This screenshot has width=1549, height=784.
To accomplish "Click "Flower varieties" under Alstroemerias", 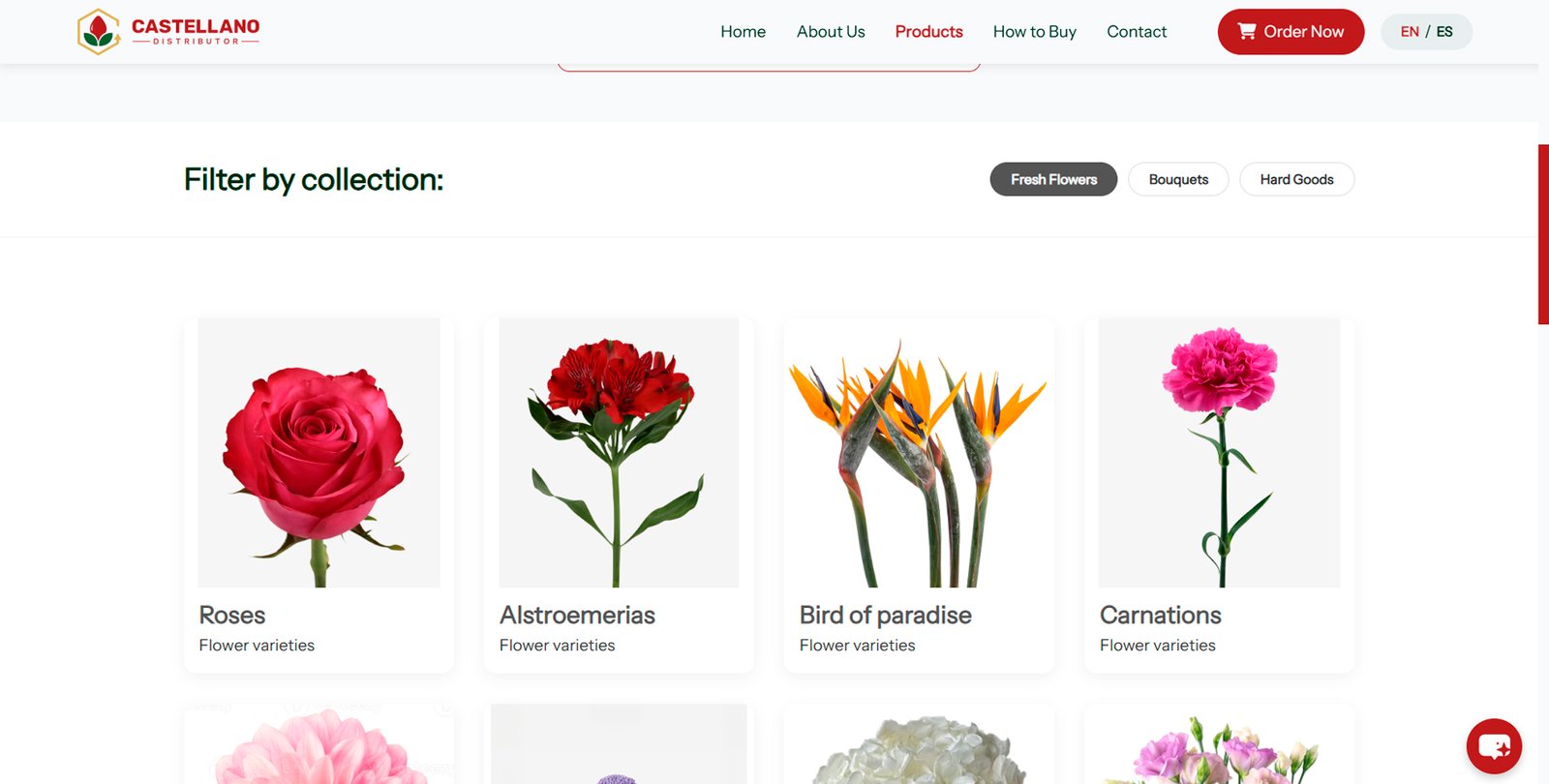I will 557,646.
